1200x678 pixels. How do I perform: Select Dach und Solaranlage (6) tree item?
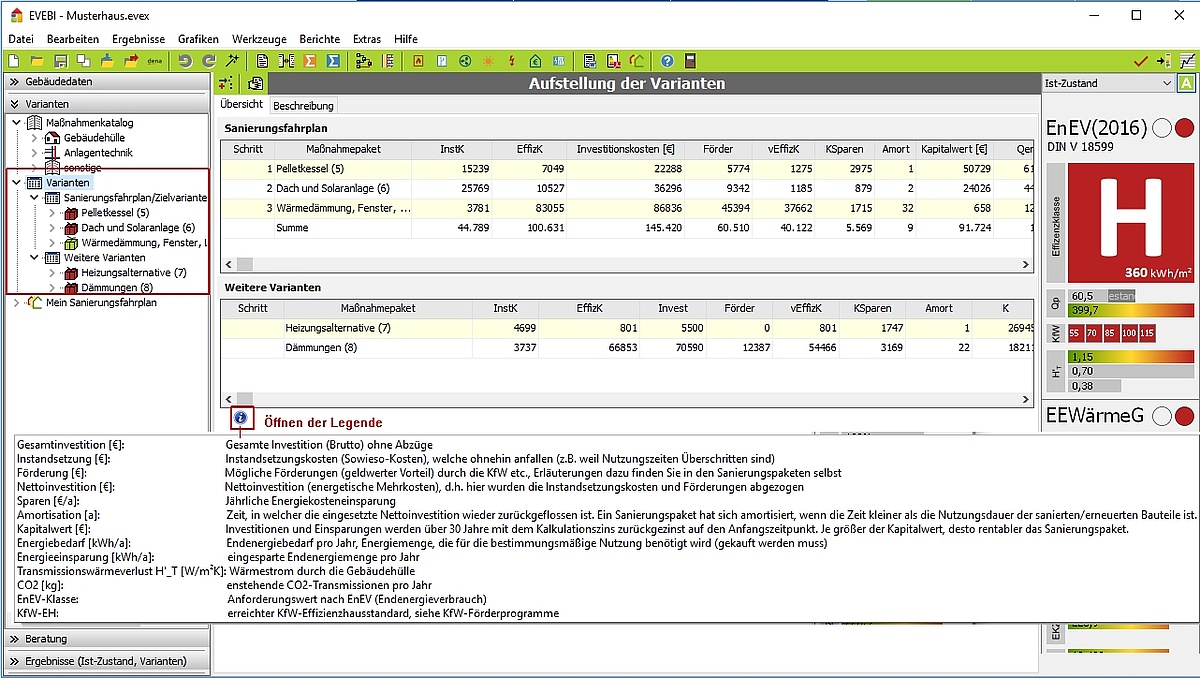(138, 228)
